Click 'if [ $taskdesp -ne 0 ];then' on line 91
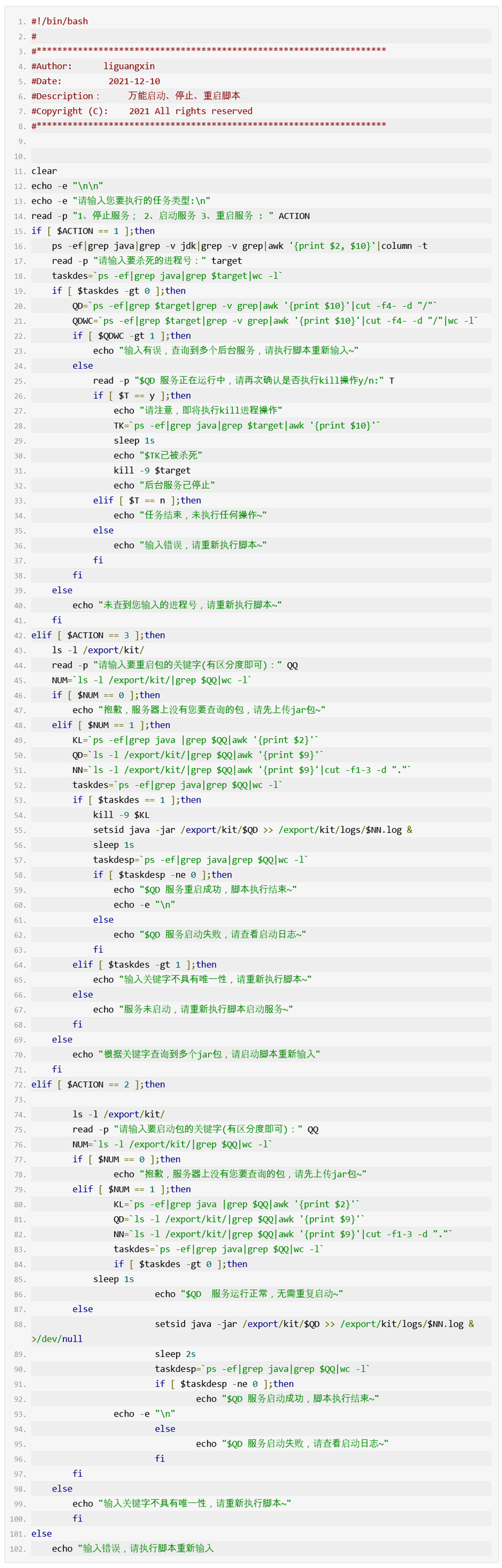Screen dimensions: 502x1568 pyautogui.click(x=224, y=1384)
